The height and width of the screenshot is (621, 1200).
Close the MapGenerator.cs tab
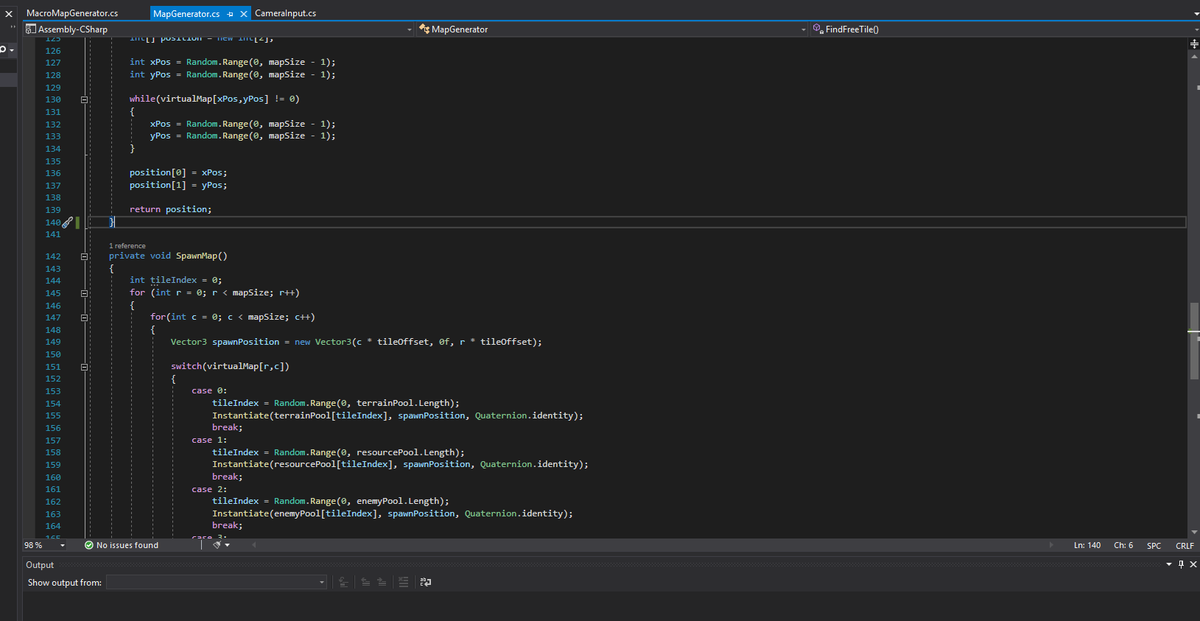[246, 13]
